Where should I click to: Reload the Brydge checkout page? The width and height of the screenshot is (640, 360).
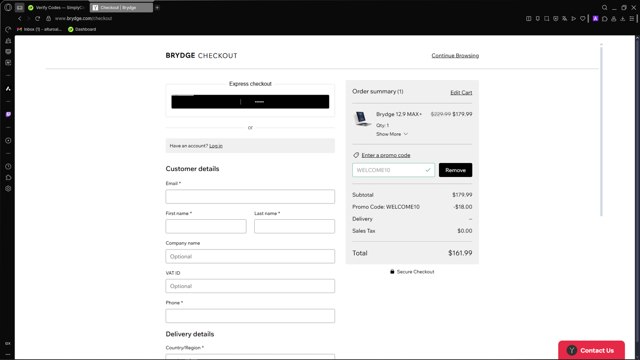[x=38, y=18]
